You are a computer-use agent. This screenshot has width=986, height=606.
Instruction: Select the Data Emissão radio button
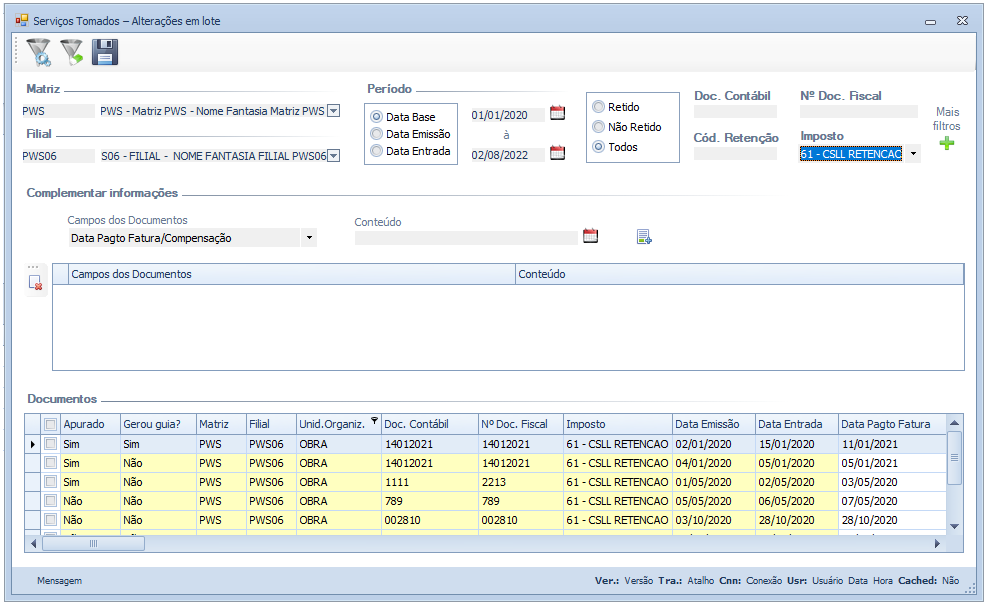coord(377,134)
